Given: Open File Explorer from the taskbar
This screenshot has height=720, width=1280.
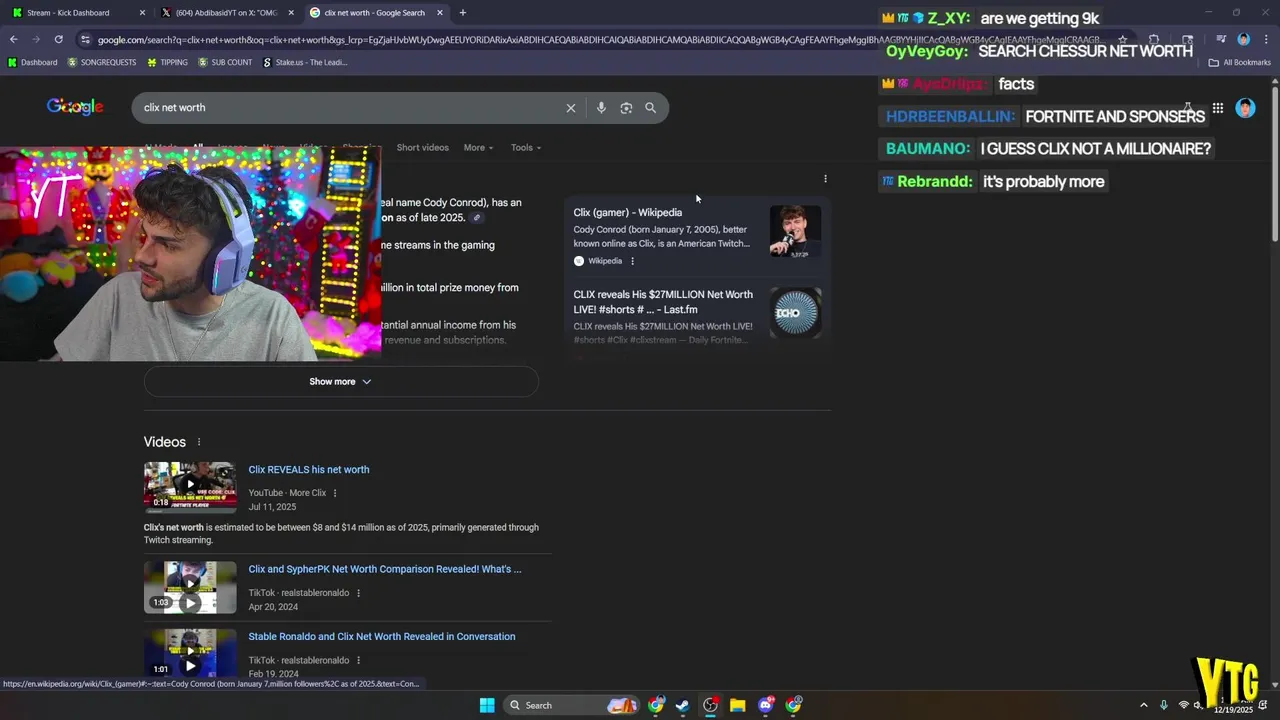Looking at the screenshot, I should click(x=737, y=705).
